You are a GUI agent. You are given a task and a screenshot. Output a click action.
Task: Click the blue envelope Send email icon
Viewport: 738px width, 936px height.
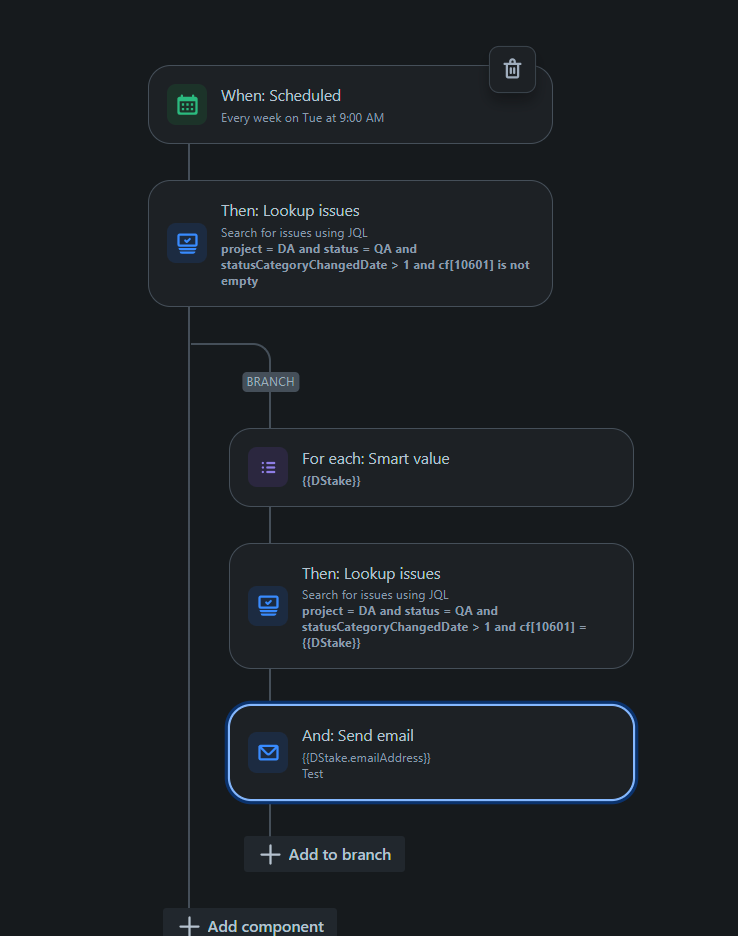268,753
